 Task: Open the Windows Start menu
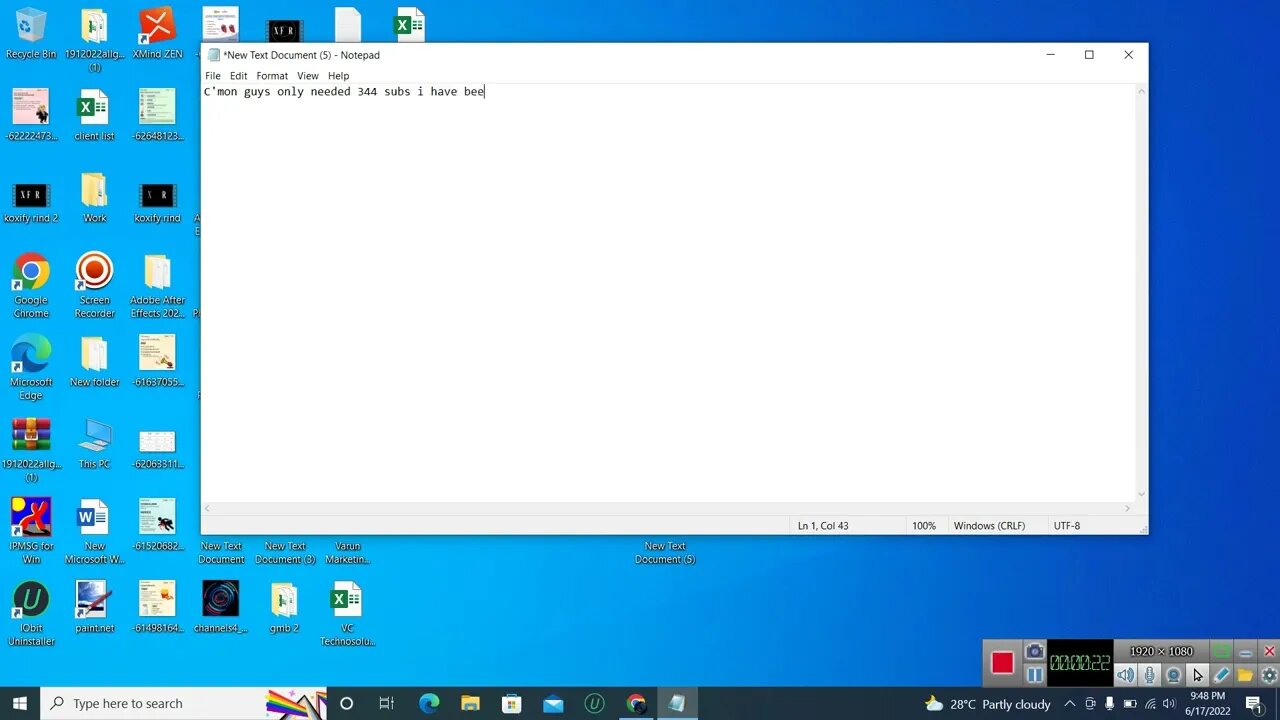click(20, 703)
